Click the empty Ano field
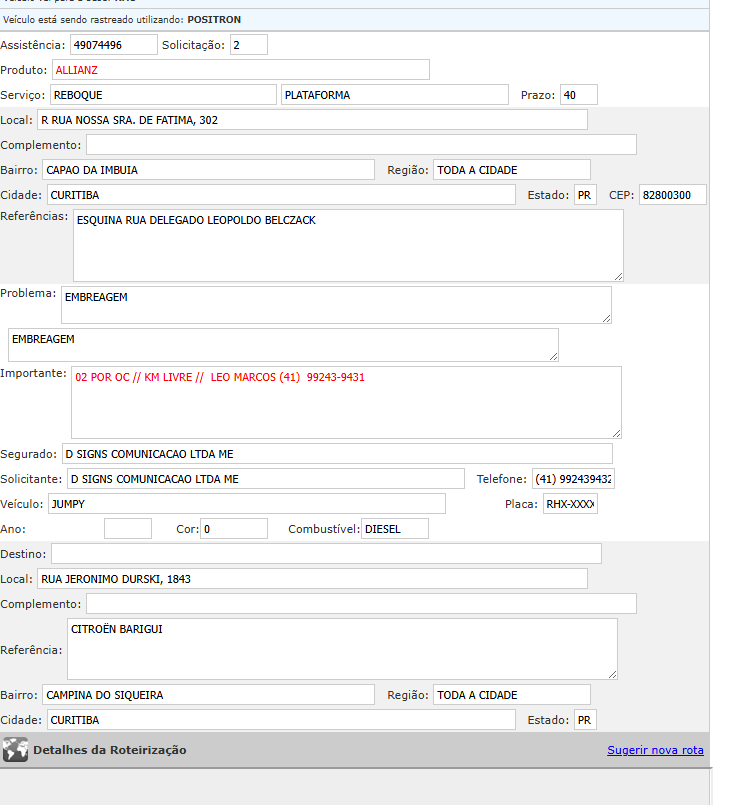The height and width of the screenshot is (805, 755). 128,529
